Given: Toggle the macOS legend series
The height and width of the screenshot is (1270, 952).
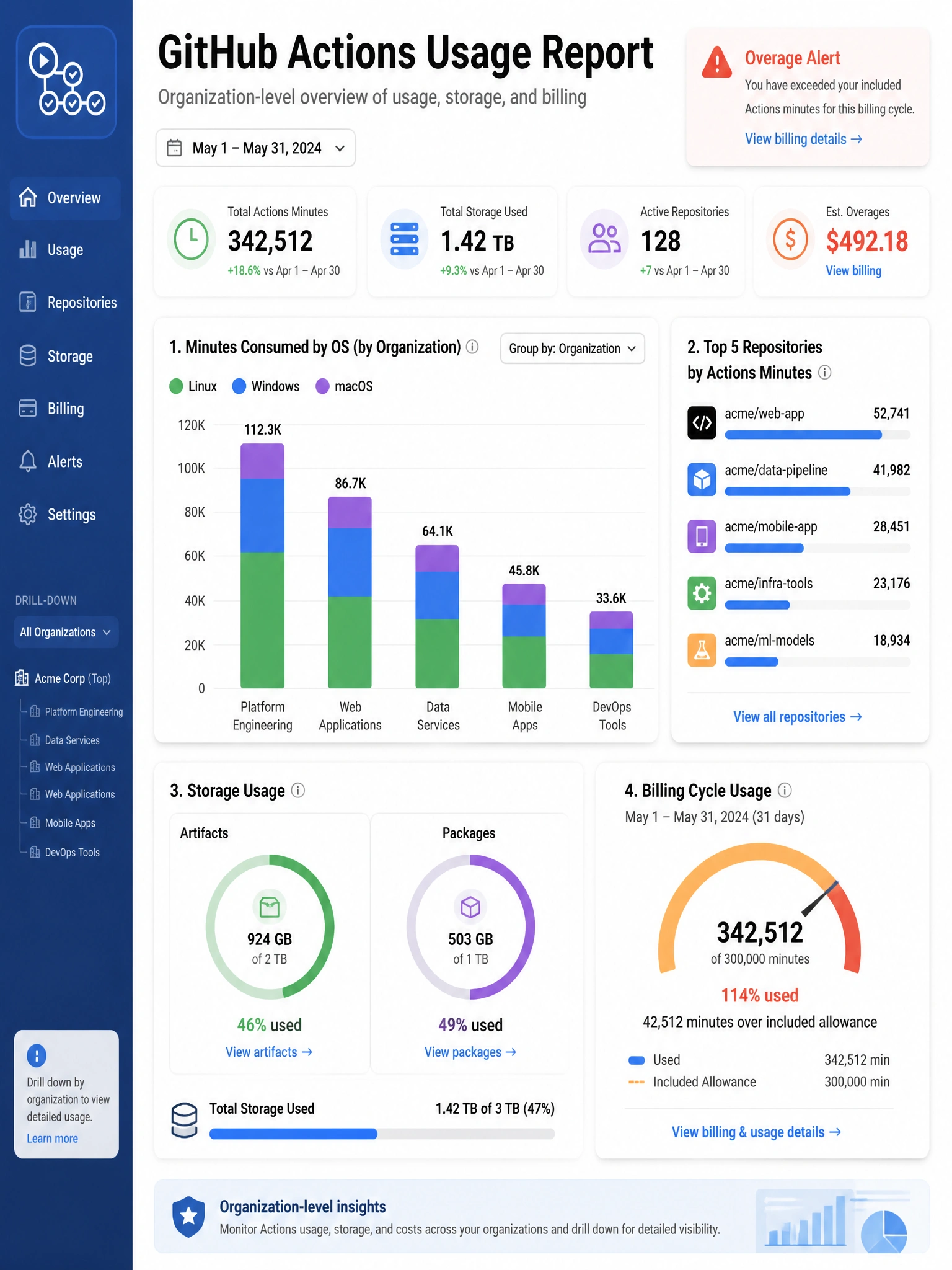Looking at the screenshot, I should click(345, 386).
